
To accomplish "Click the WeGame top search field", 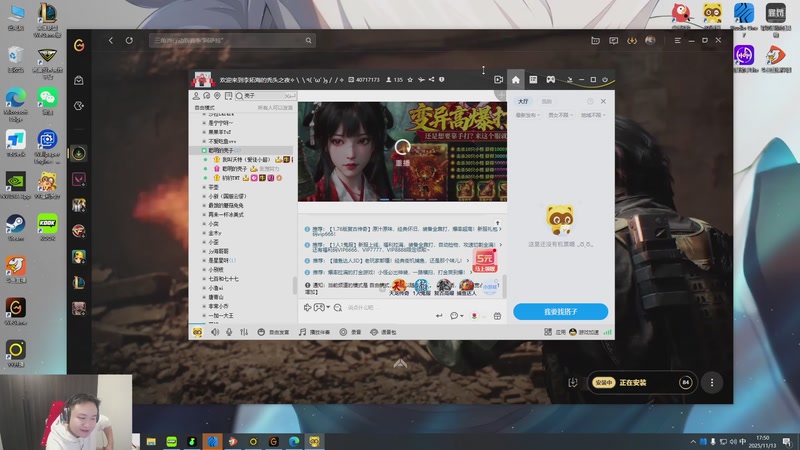I will pyautogui.click(x=232, y=40).
